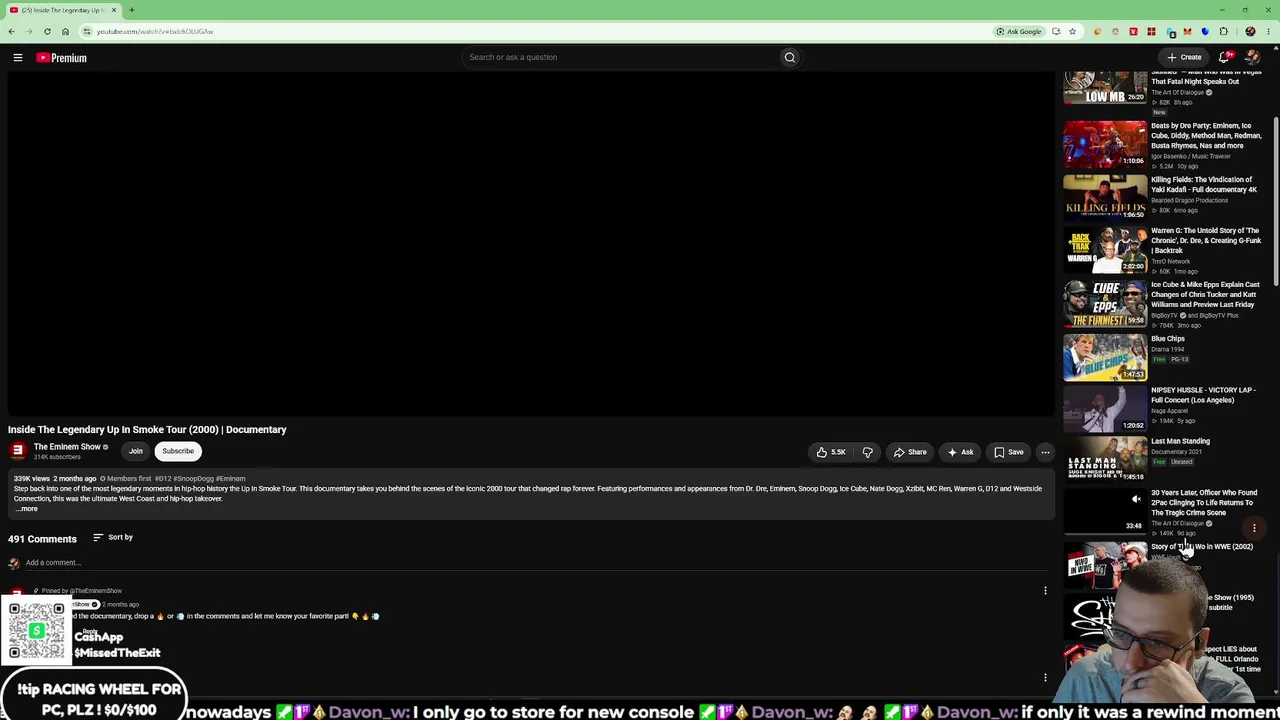Viewport: 1280px width, 720px height.
Task: Open Blue Chips movie thumbnail
Action: [x=1105, y=357]
